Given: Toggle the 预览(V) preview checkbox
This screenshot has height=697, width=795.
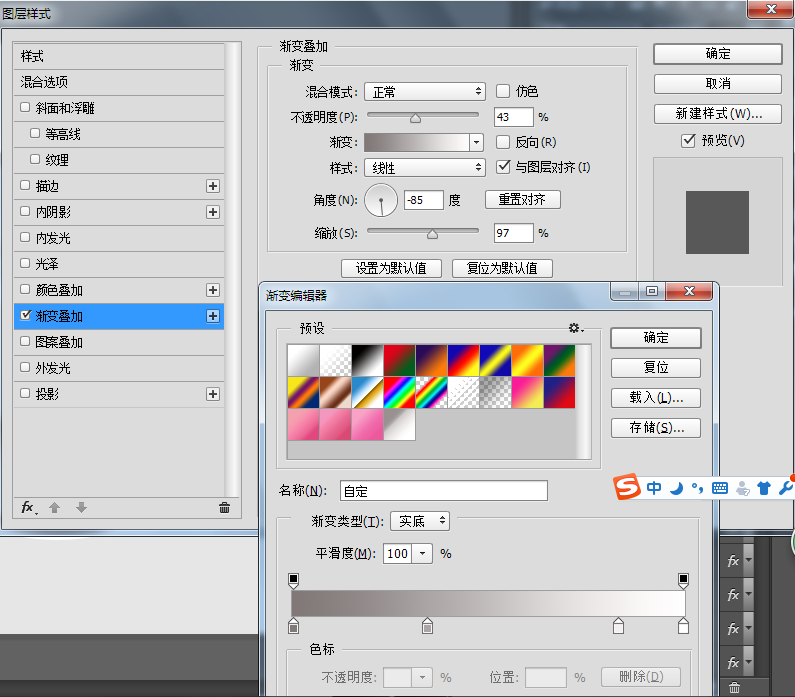Looking at the screenshot, I should point(688,140).
